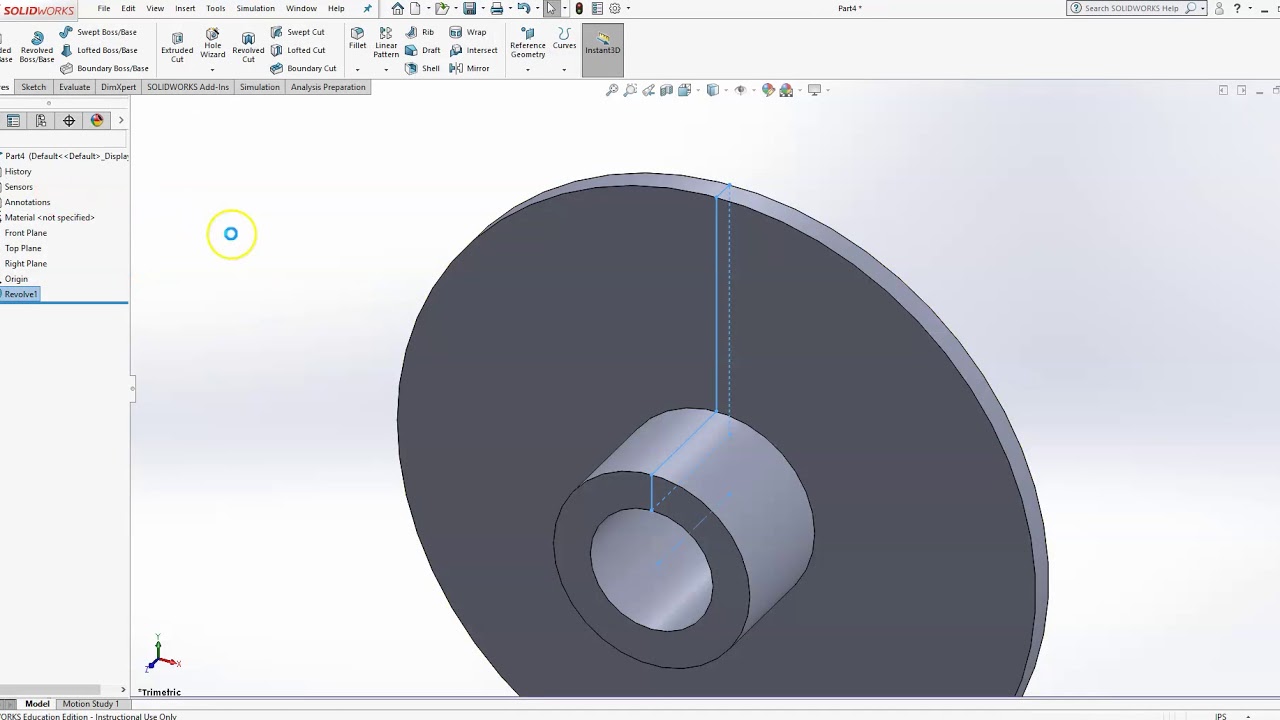Viewport: 1280px width, 720px height.
Task: Click Zoom to Fit in view toolbar
Action: (x=612, y=90)
